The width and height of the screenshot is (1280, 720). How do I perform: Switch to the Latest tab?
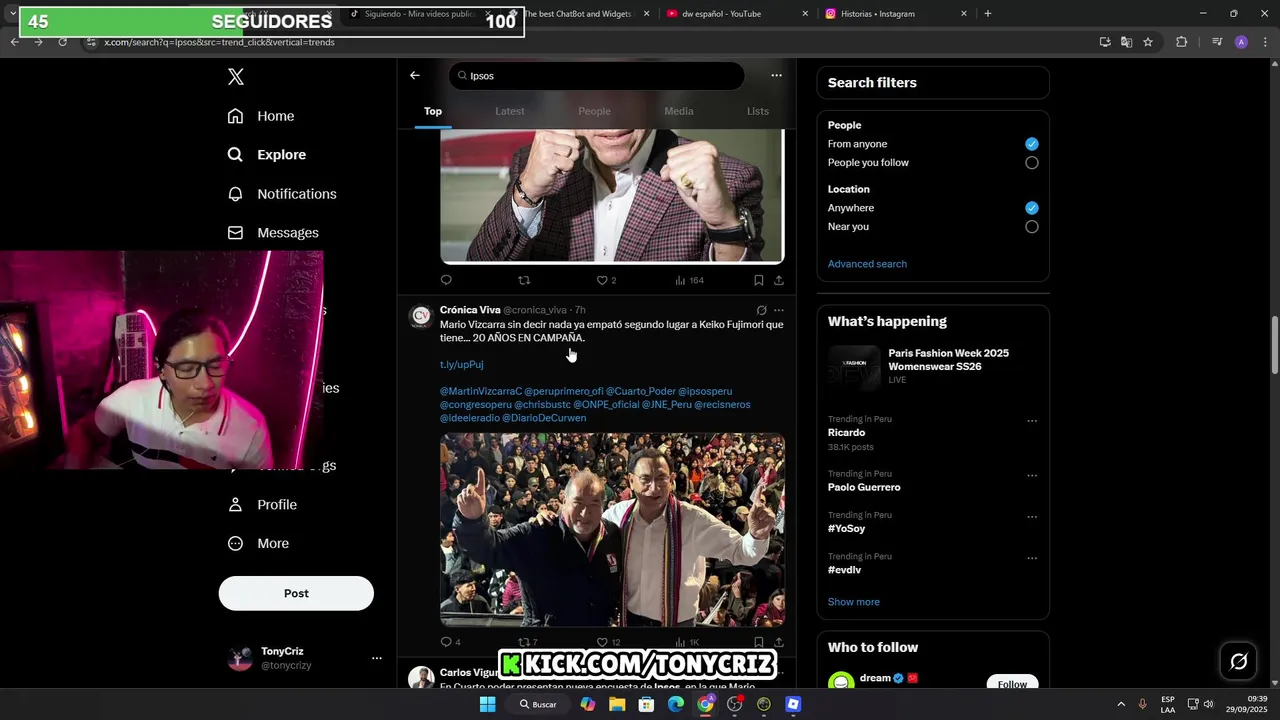(510, 111)
